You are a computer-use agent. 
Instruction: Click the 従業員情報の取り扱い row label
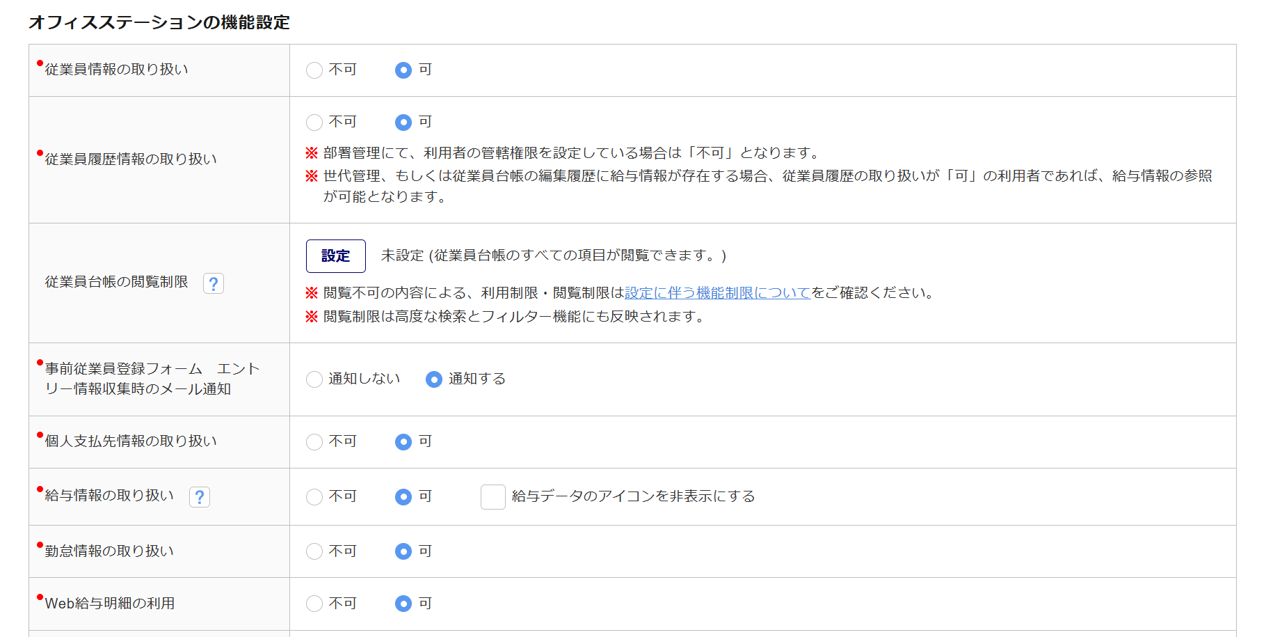116,70
